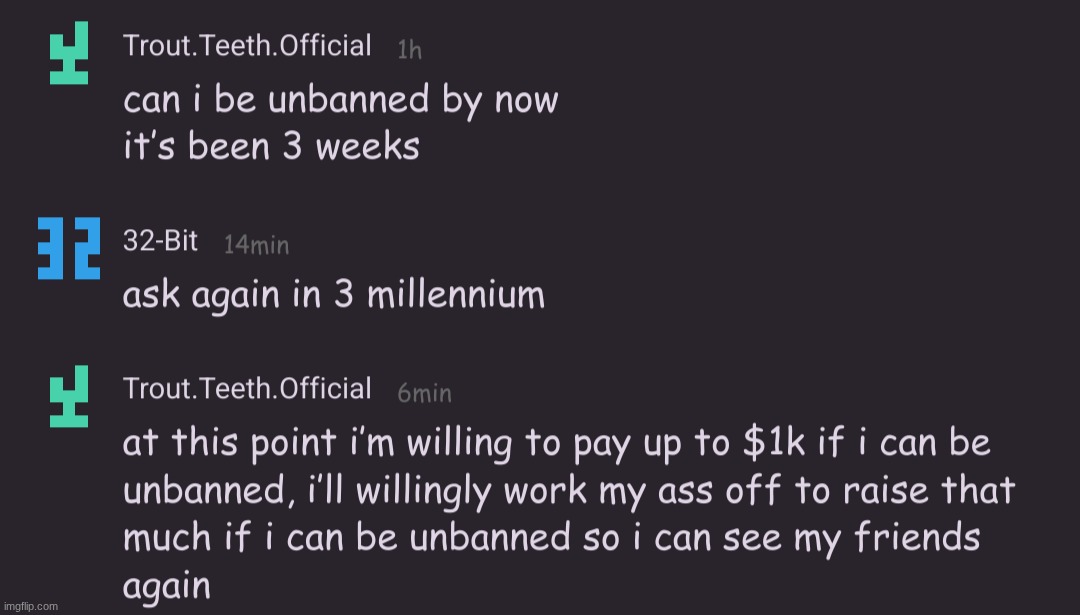The height and width of the screenshot is (615, 1080).
Task: Select the '6min' timestamp
Action: pos(426,393)
